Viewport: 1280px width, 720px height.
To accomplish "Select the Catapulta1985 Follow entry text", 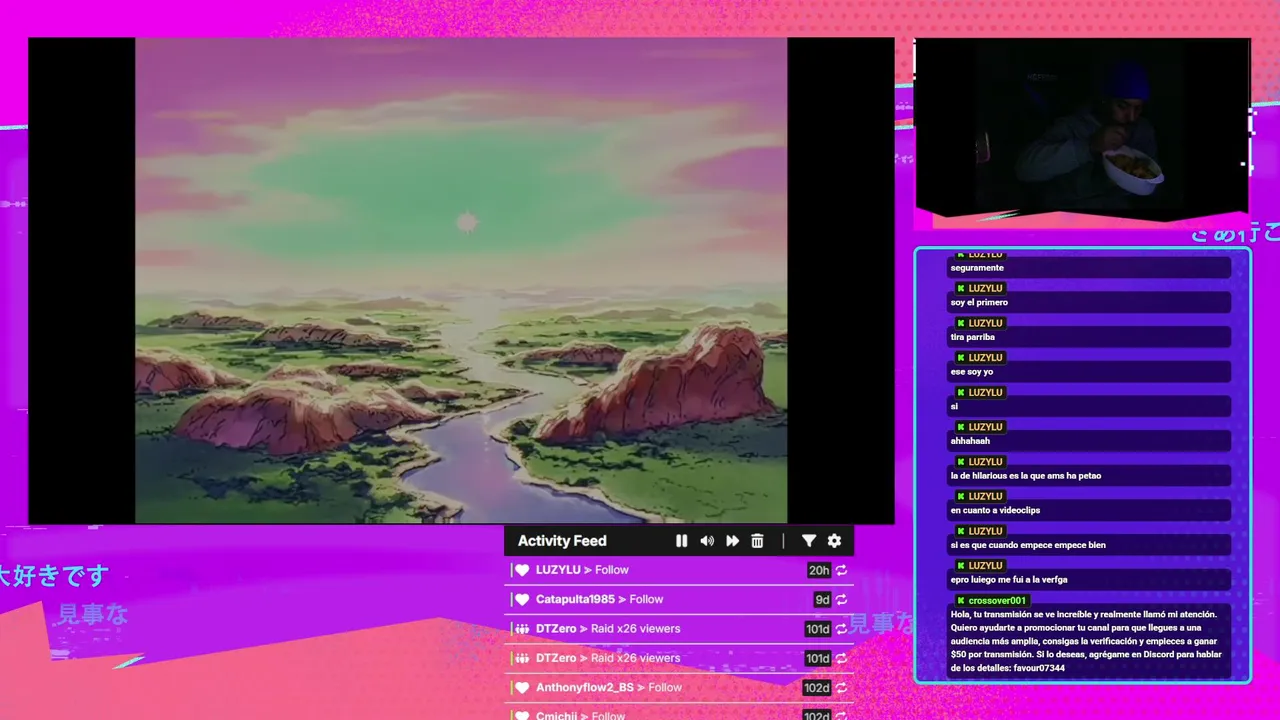I will tap(600, 599).
